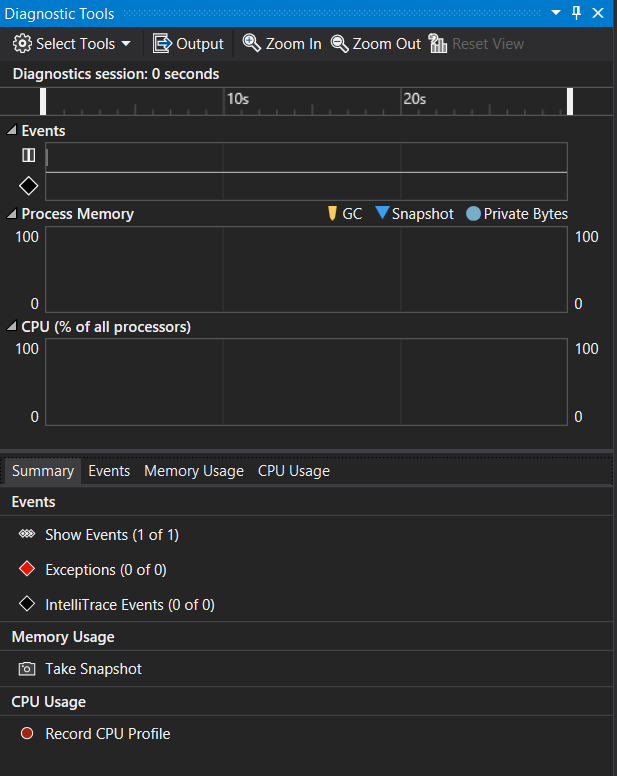Click the left timeline selection handle
617x776 pixels.
[x=43, y=101]
